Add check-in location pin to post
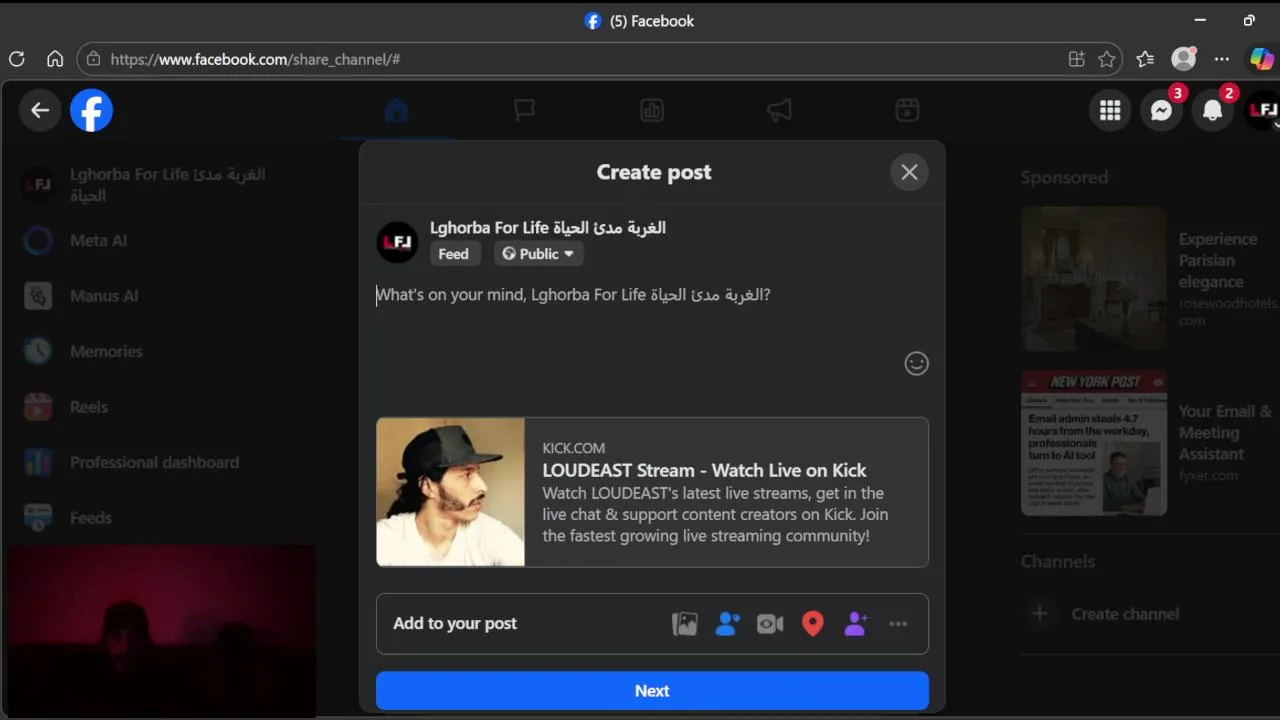 [813, 624]
